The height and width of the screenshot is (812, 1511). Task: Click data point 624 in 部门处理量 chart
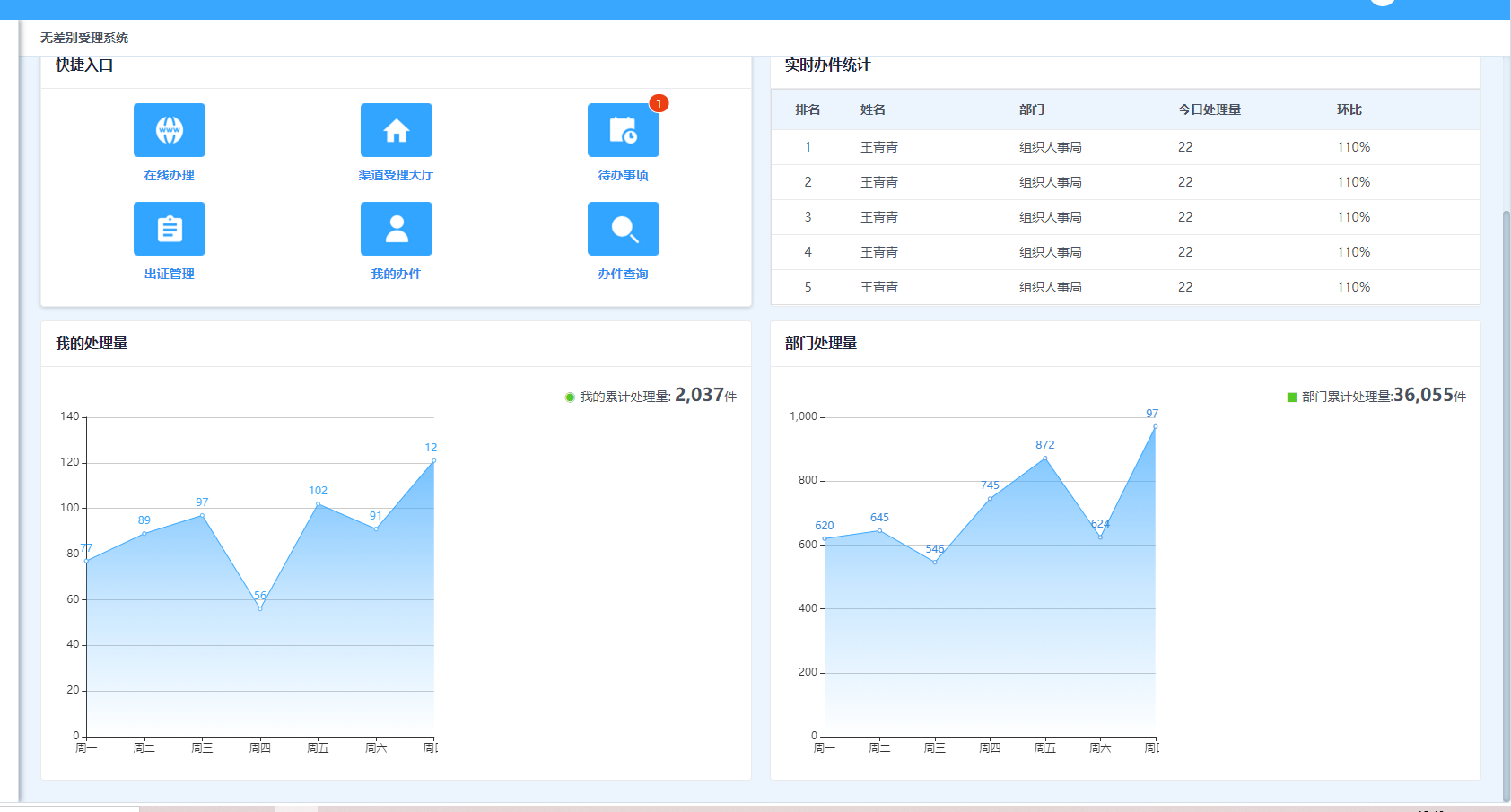(1100, 537)
